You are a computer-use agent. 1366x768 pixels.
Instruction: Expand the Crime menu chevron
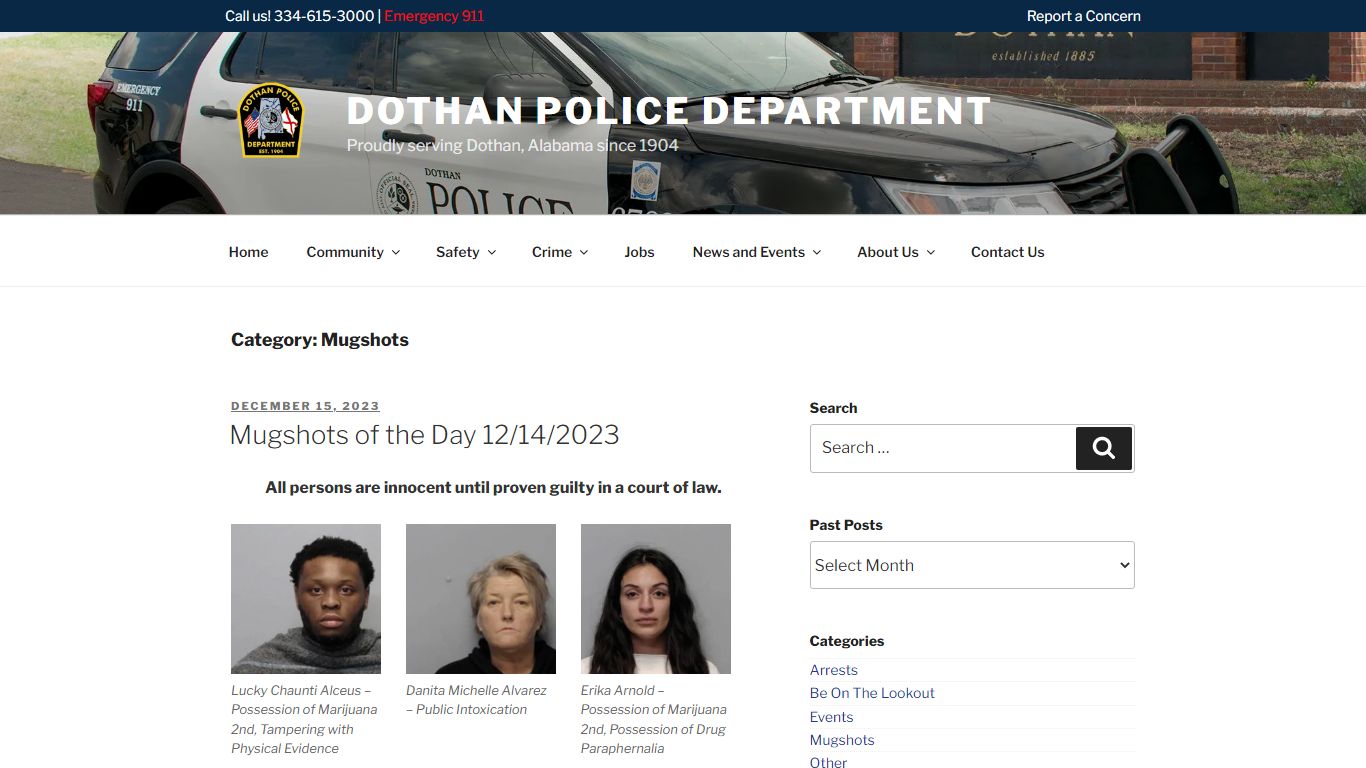tap(584, 253)
